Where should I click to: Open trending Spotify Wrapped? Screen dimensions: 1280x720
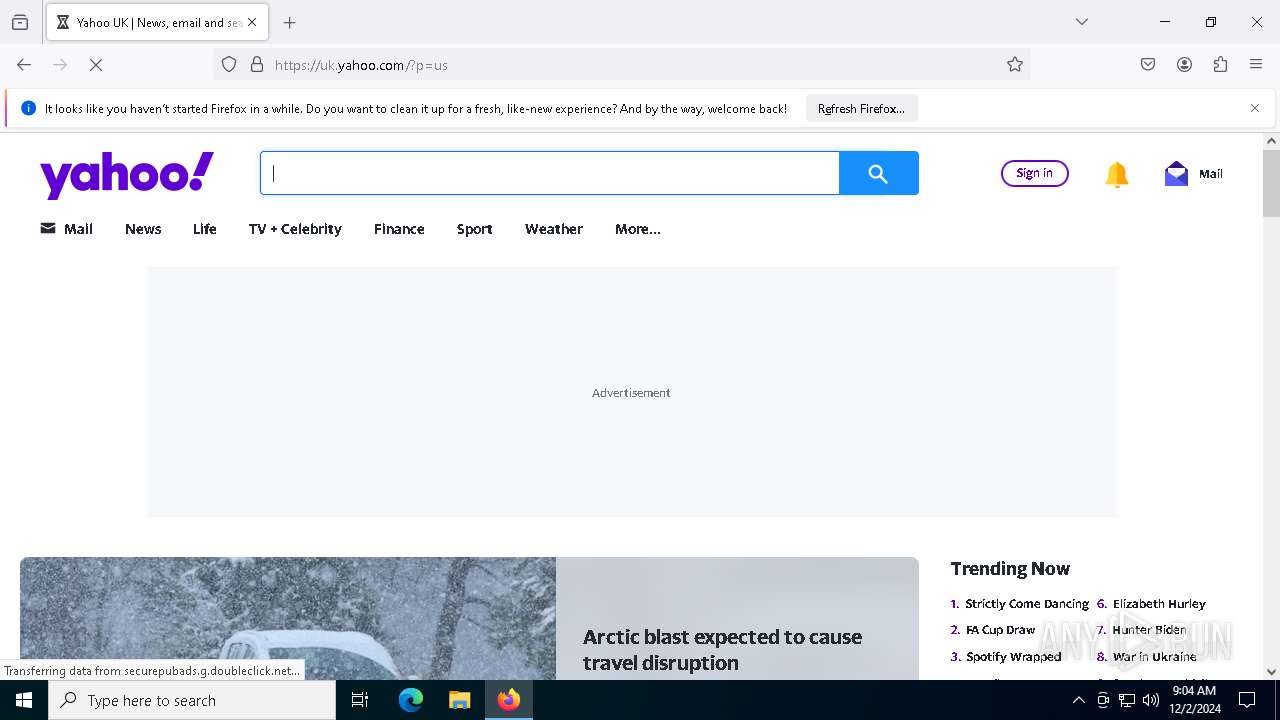(1013, 657)
